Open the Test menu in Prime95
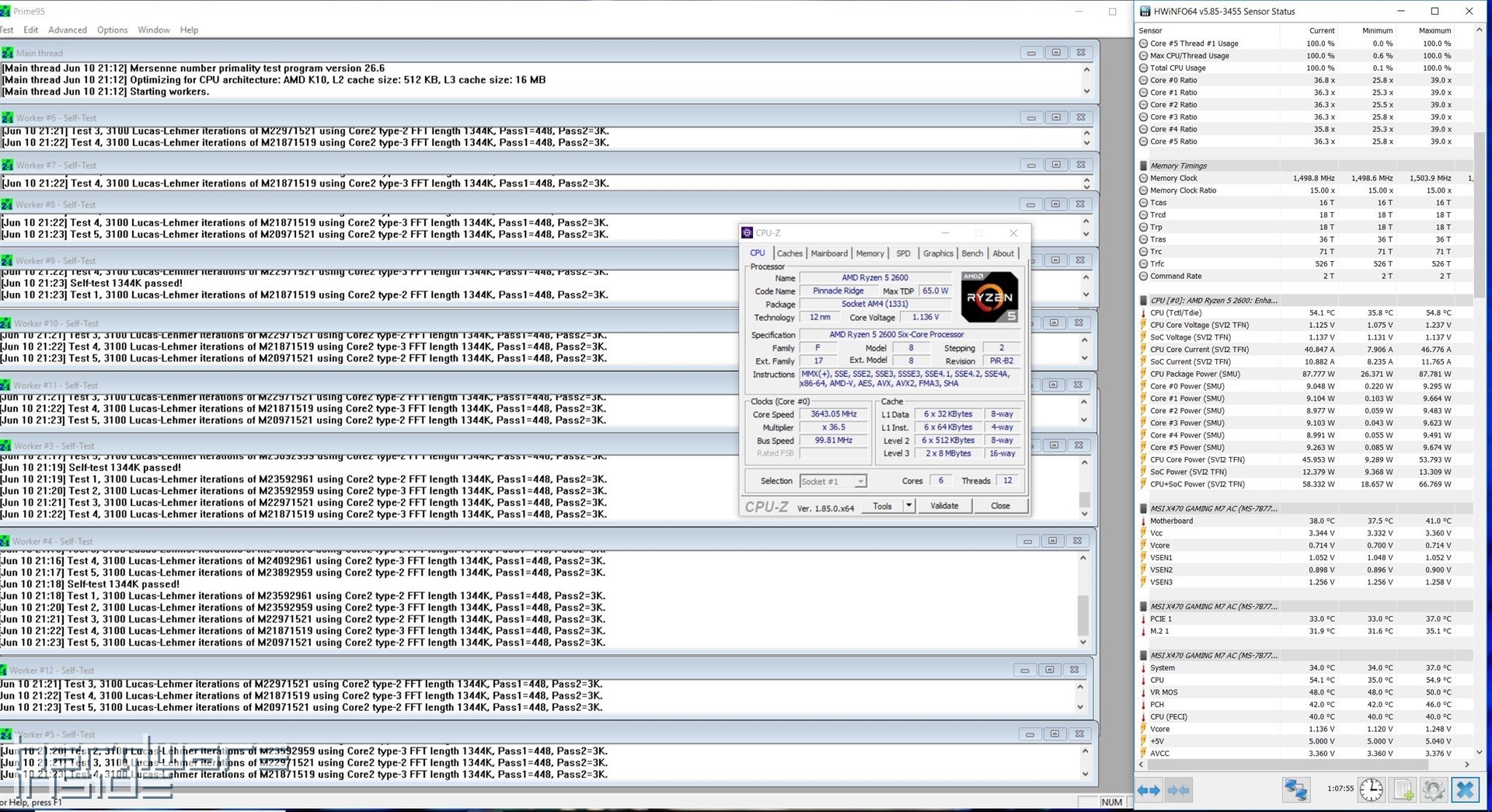1492x812 pixels. point(7,30)
